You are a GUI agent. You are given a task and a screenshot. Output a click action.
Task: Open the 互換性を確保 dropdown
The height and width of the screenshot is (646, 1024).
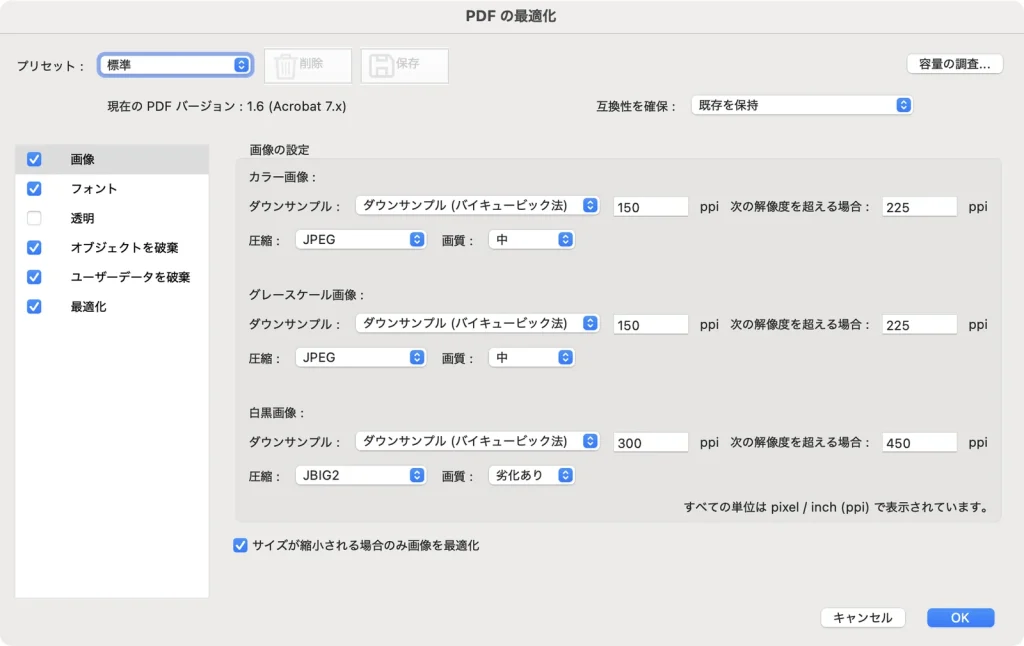coord(802,105)
